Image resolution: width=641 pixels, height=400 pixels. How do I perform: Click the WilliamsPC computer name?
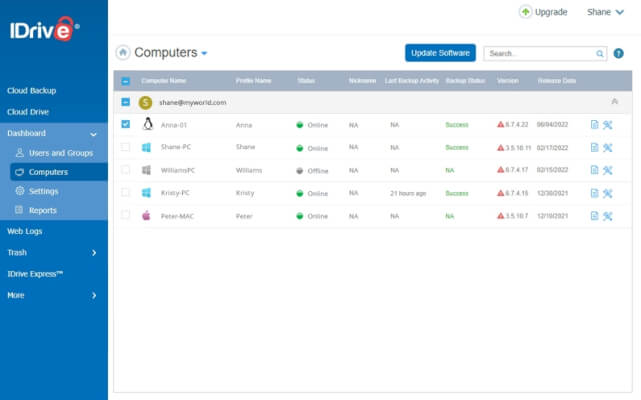(178, 170)
